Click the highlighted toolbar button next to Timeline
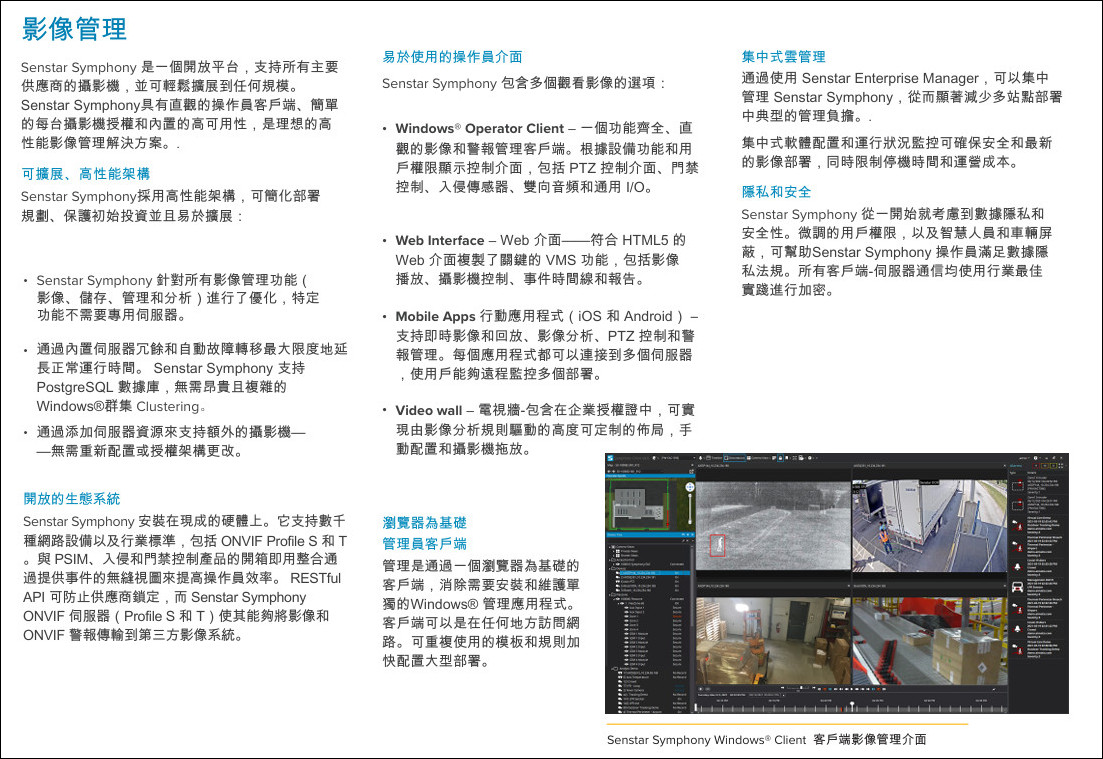The width and height of the screenshot is (1103, 759). 734,458
